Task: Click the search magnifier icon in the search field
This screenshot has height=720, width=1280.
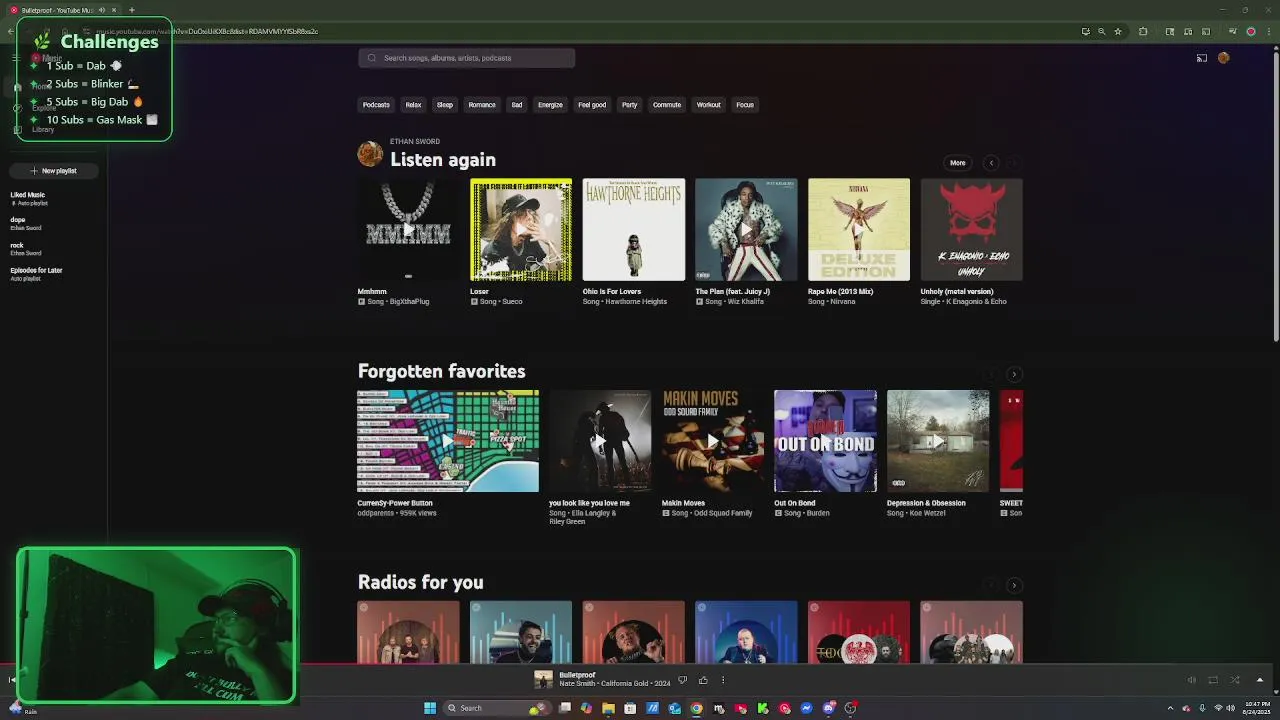Action: 372,58
